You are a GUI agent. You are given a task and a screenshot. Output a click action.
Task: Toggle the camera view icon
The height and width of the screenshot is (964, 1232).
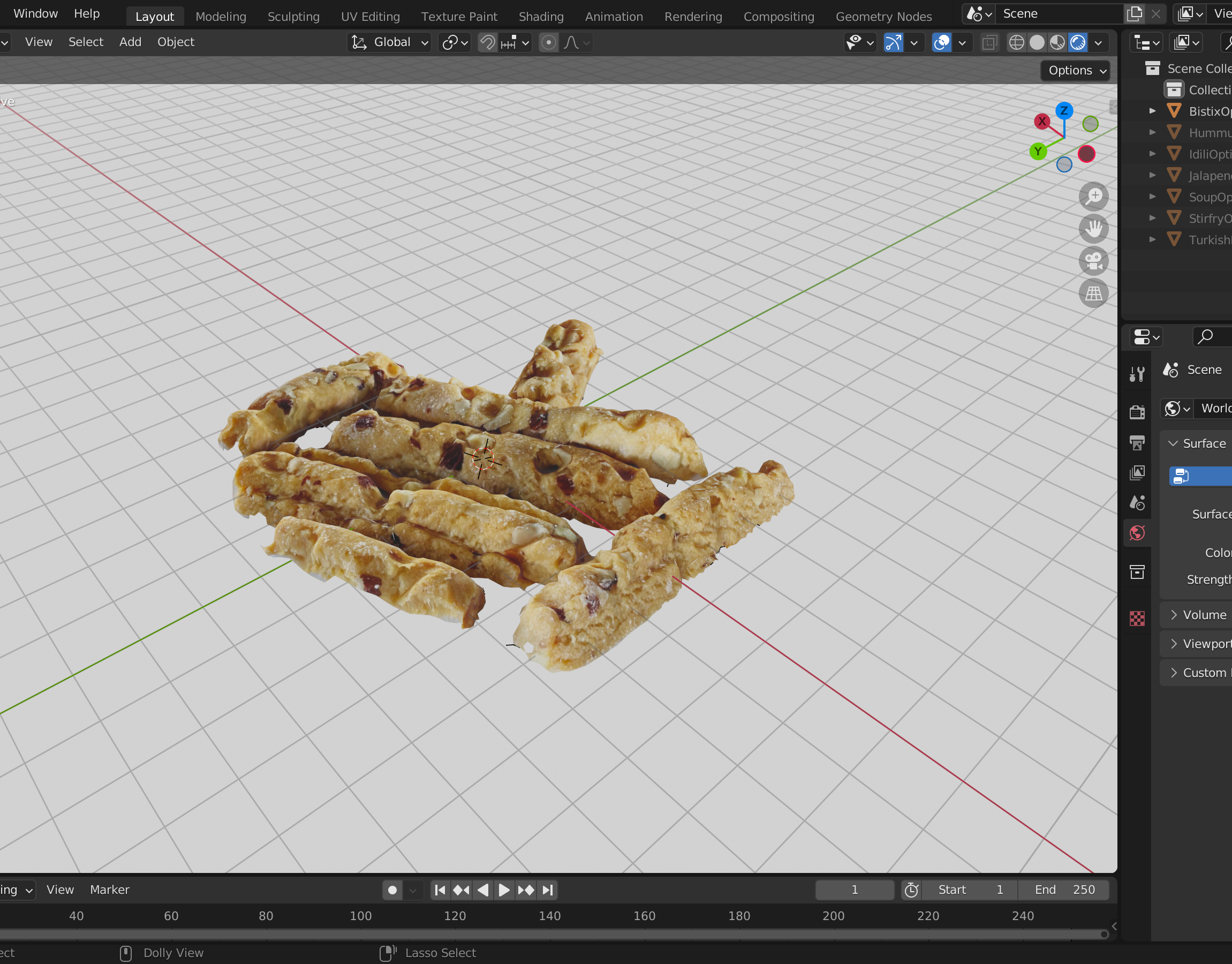click(1093, 261)
